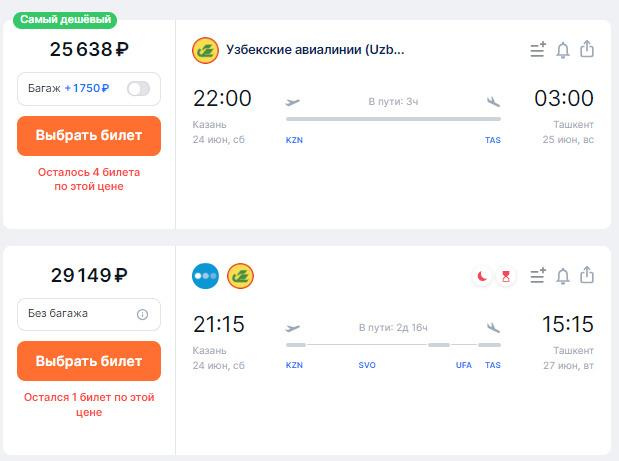Subscribe to price bell for the 21:15 flight
The image size is (619, 461).
pyautogui.click(x=563, y=276)
